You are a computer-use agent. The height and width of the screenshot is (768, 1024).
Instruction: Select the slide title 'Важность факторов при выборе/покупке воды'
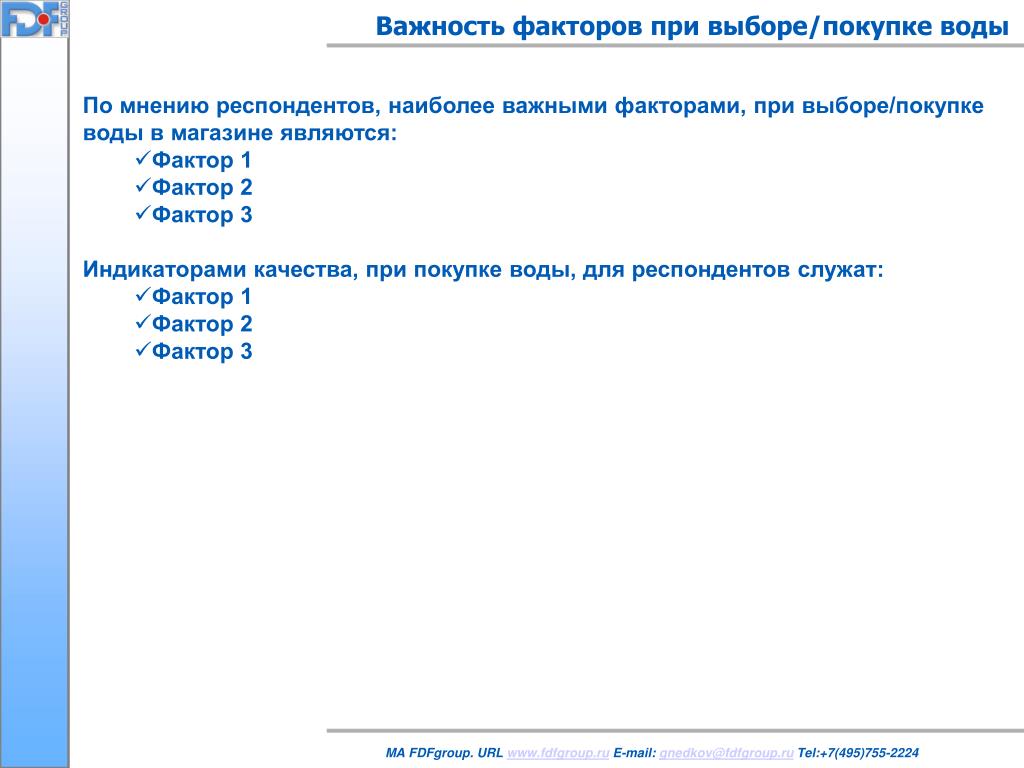(x=692, y=27)
